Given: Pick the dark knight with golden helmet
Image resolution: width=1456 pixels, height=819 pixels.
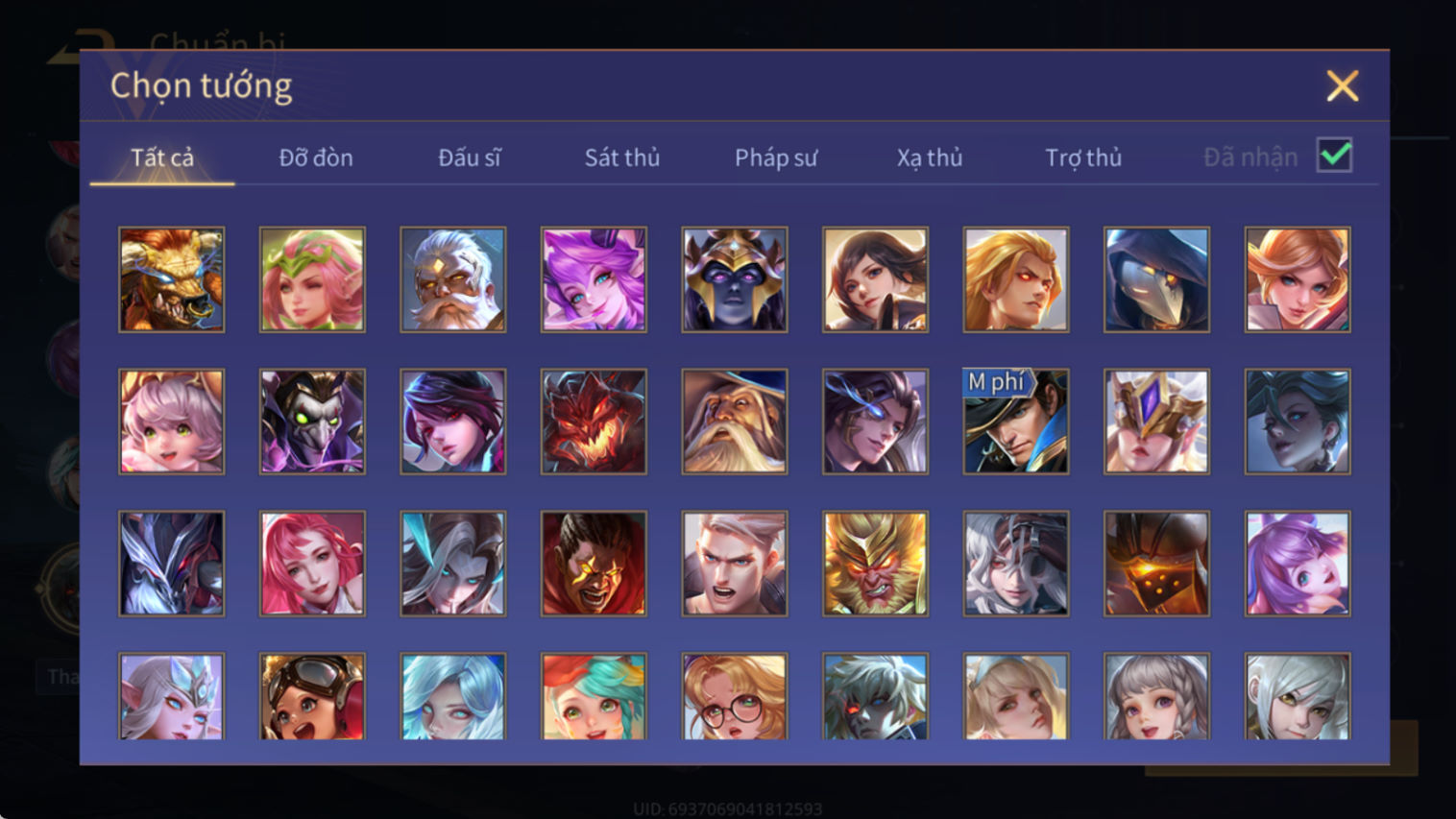Looking at the screenshot, I should coord(734,279).
